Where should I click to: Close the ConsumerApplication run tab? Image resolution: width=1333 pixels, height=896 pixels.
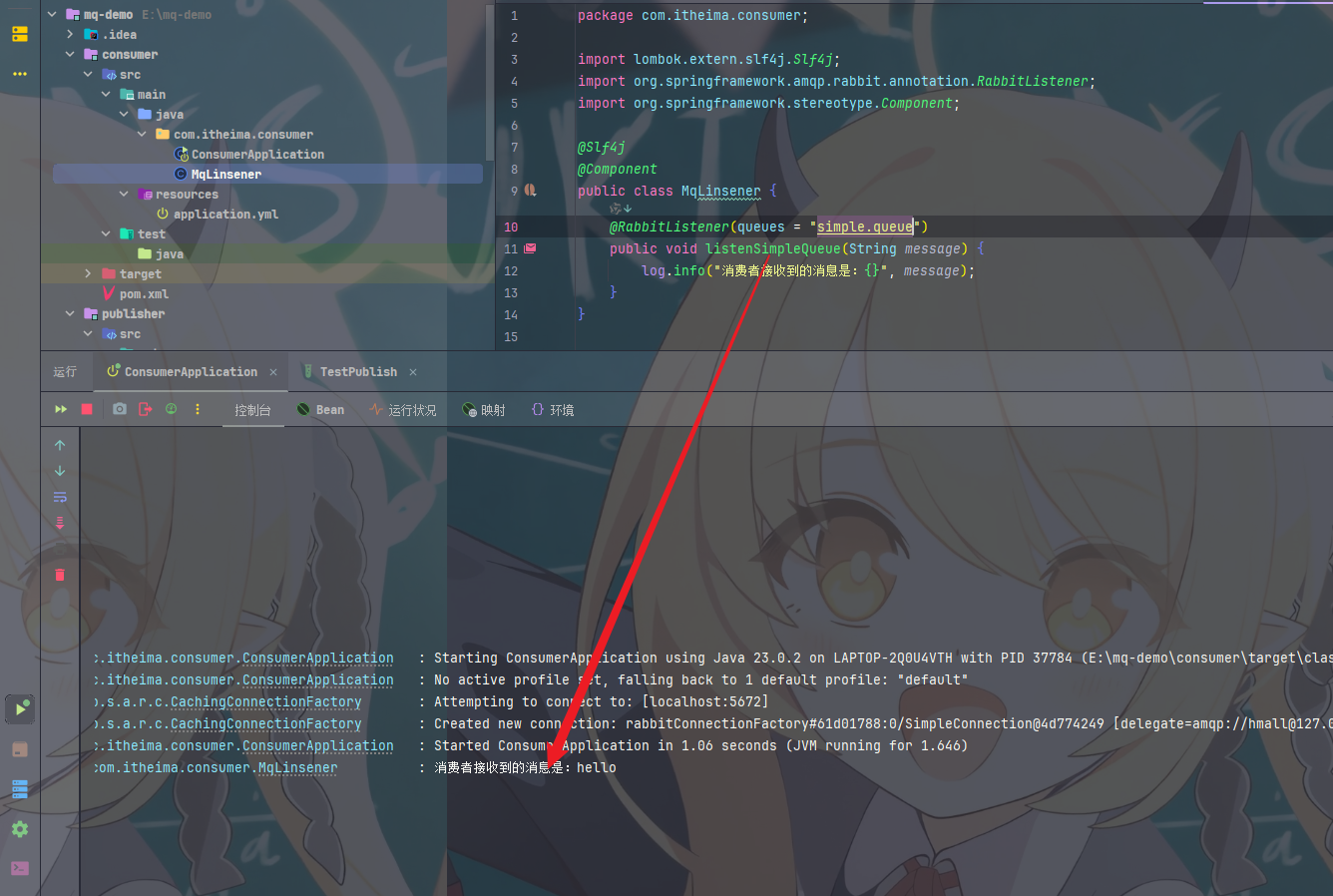(273, 372)
